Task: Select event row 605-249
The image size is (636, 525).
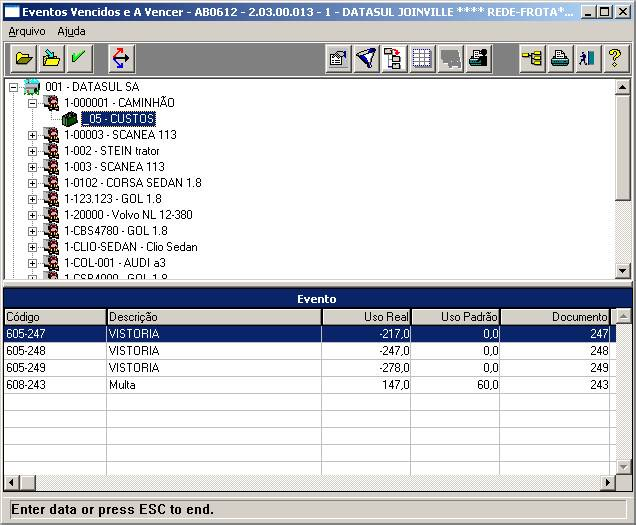Action: pos(309,368)
